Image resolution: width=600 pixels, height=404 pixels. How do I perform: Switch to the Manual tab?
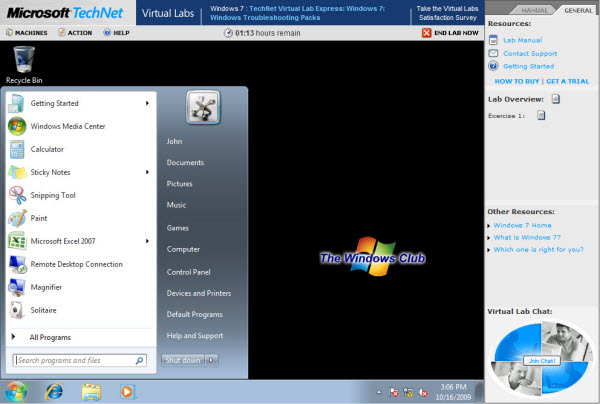[534, 10]
